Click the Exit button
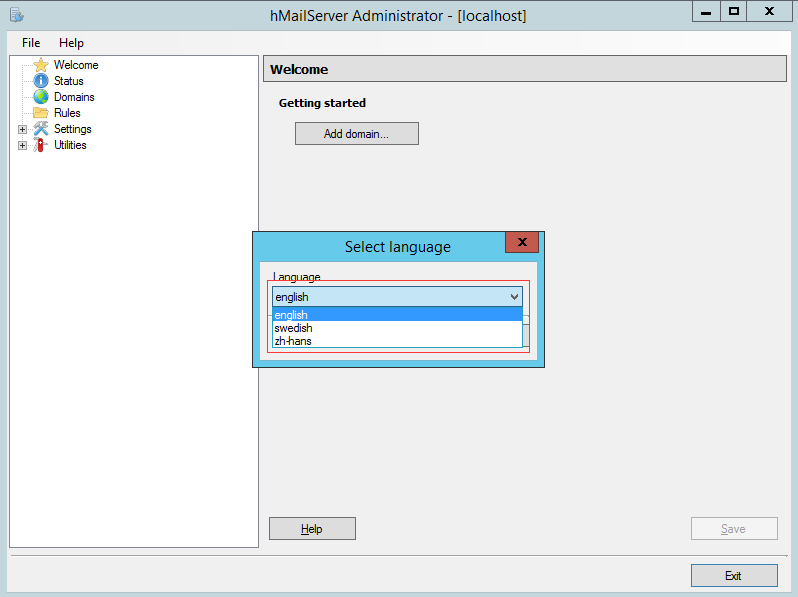This screenshot has height=597, width=798. coord(733,576)
